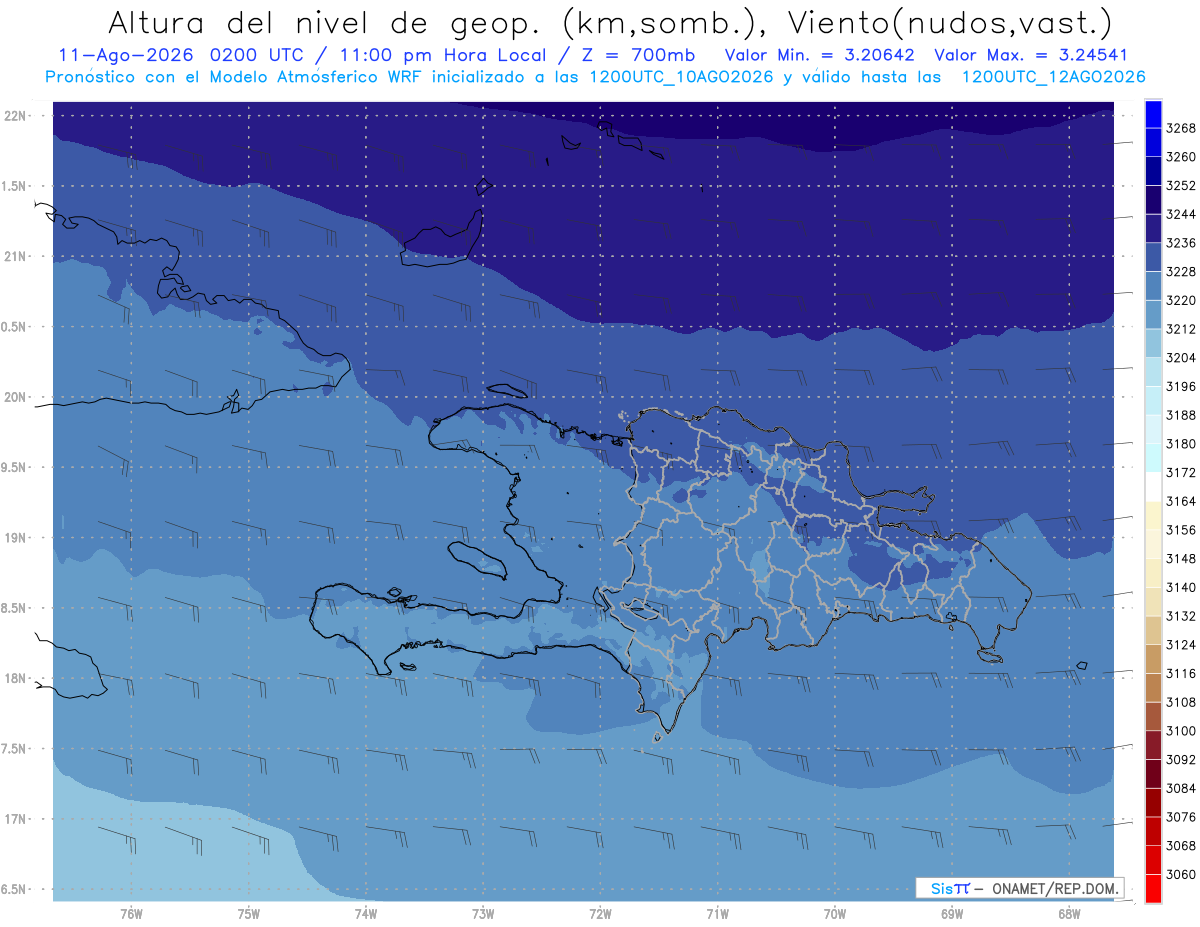Image resolution: width=1200 pixels, height=927 pixels.
Task: Click the 8.5N latitude axis label
Action: click(x=14, y=608)
